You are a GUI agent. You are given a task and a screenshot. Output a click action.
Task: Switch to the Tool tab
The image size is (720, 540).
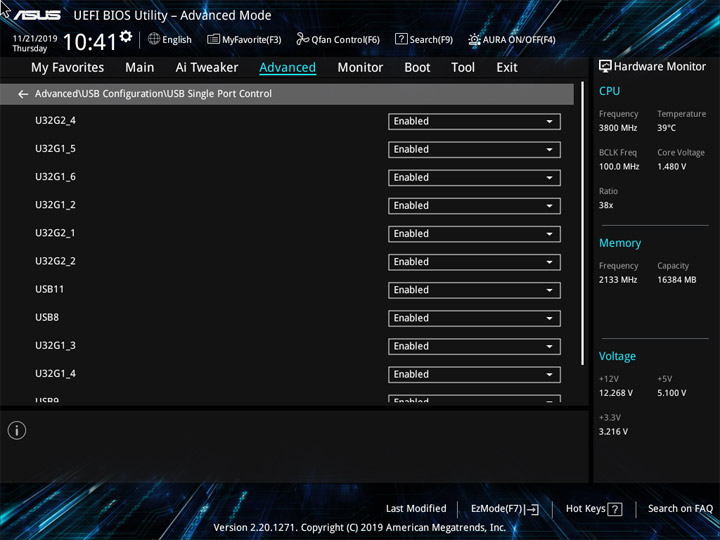[463, 68]
